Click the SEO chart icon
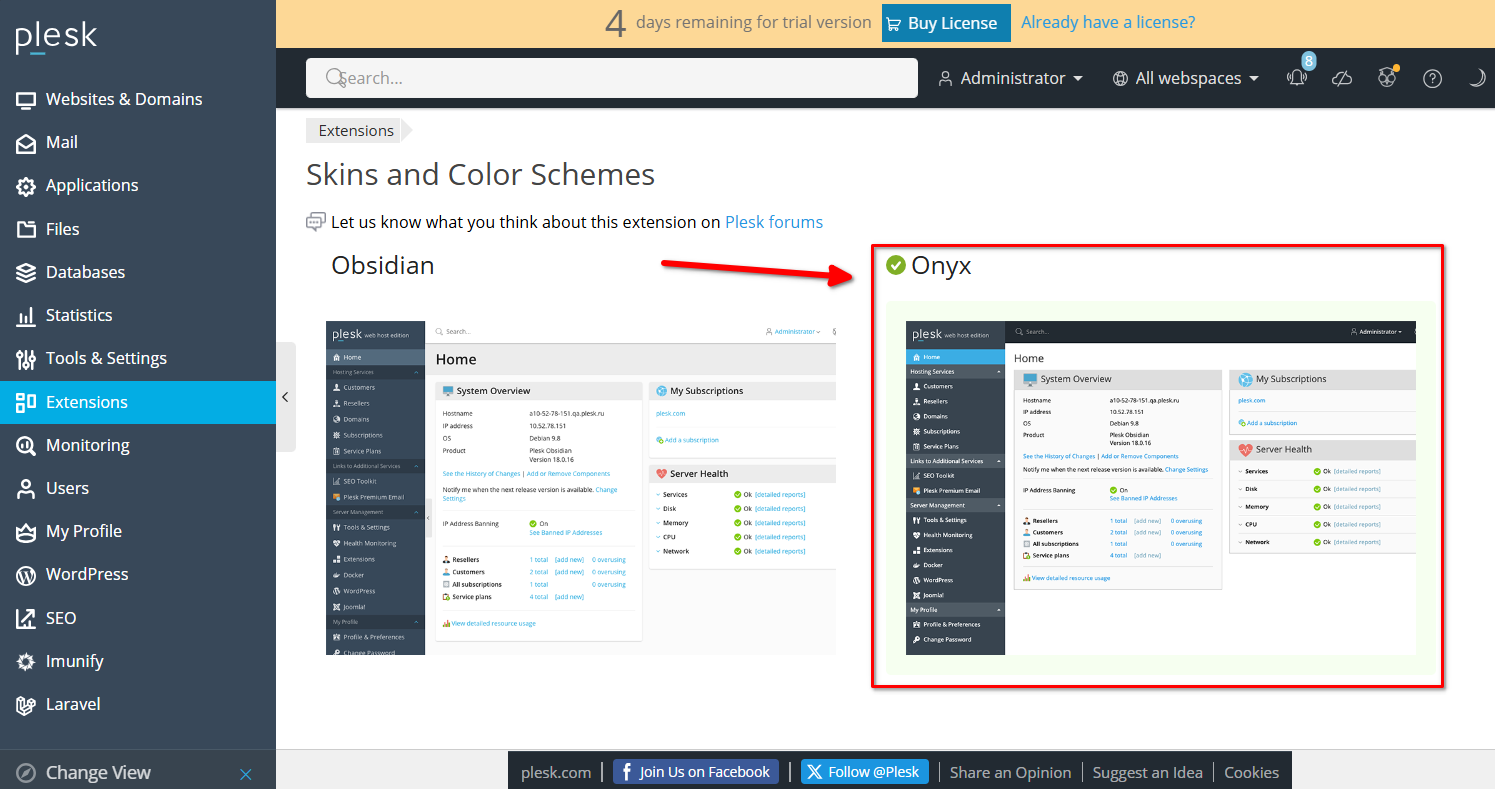 point(26,618)
